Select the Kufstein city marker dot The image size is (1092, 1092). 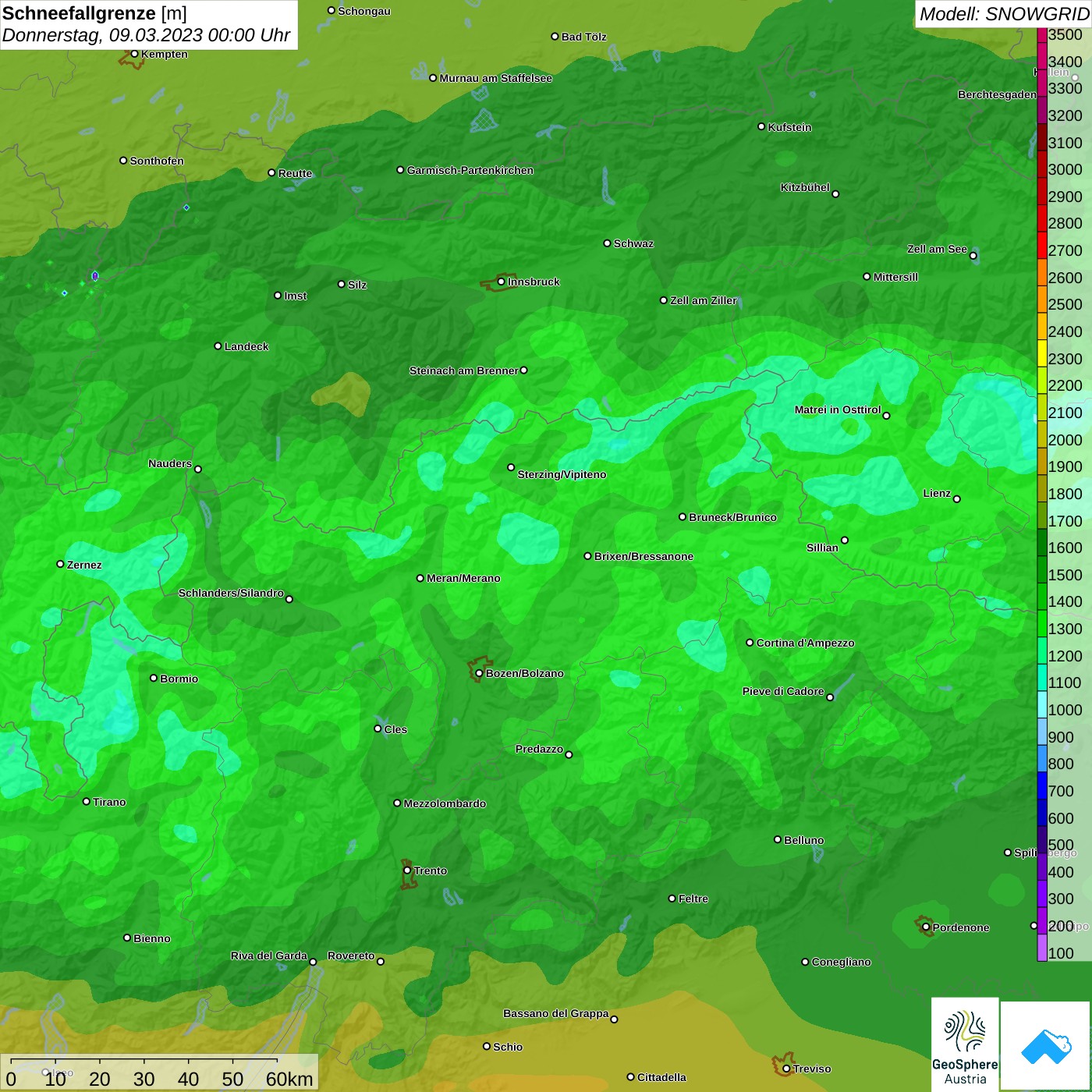click(761, 126)
